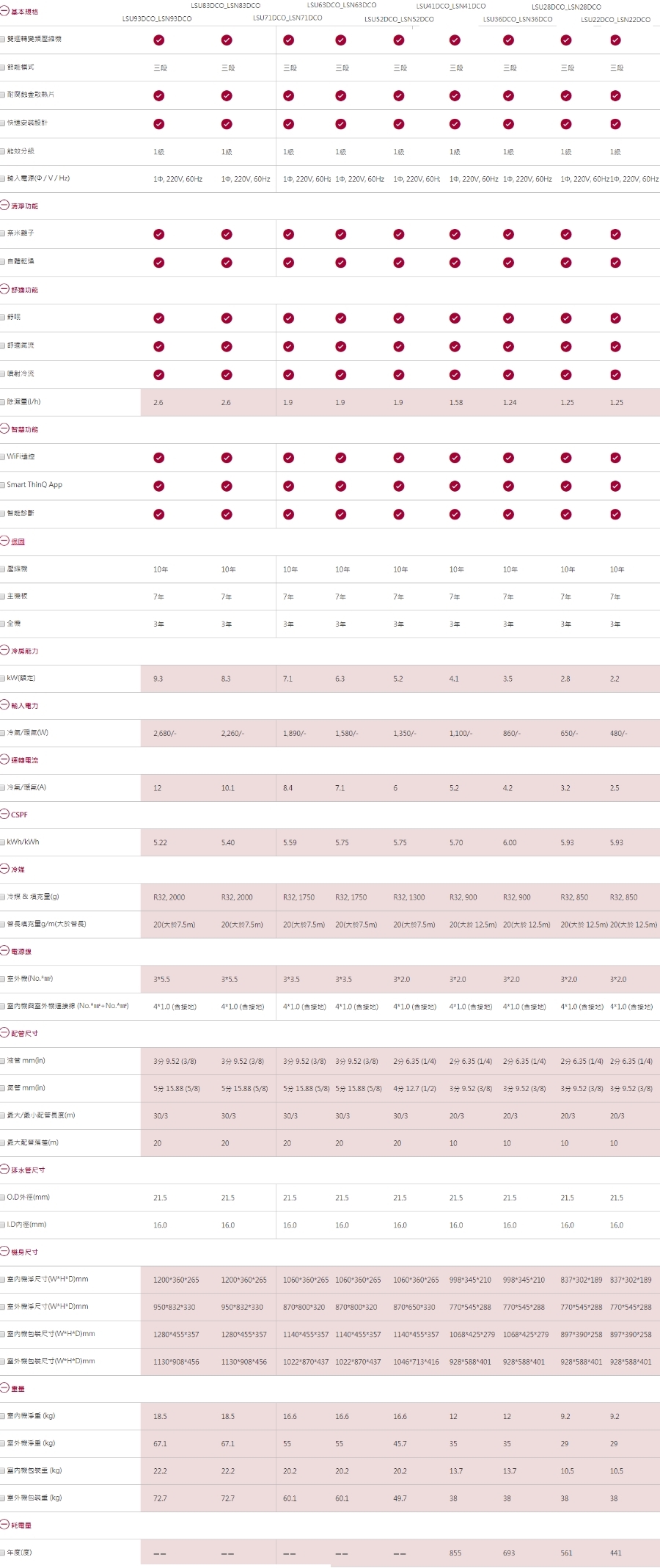Click WiFi遙控 checkmark for LSU93DCO model

[158, 458]
